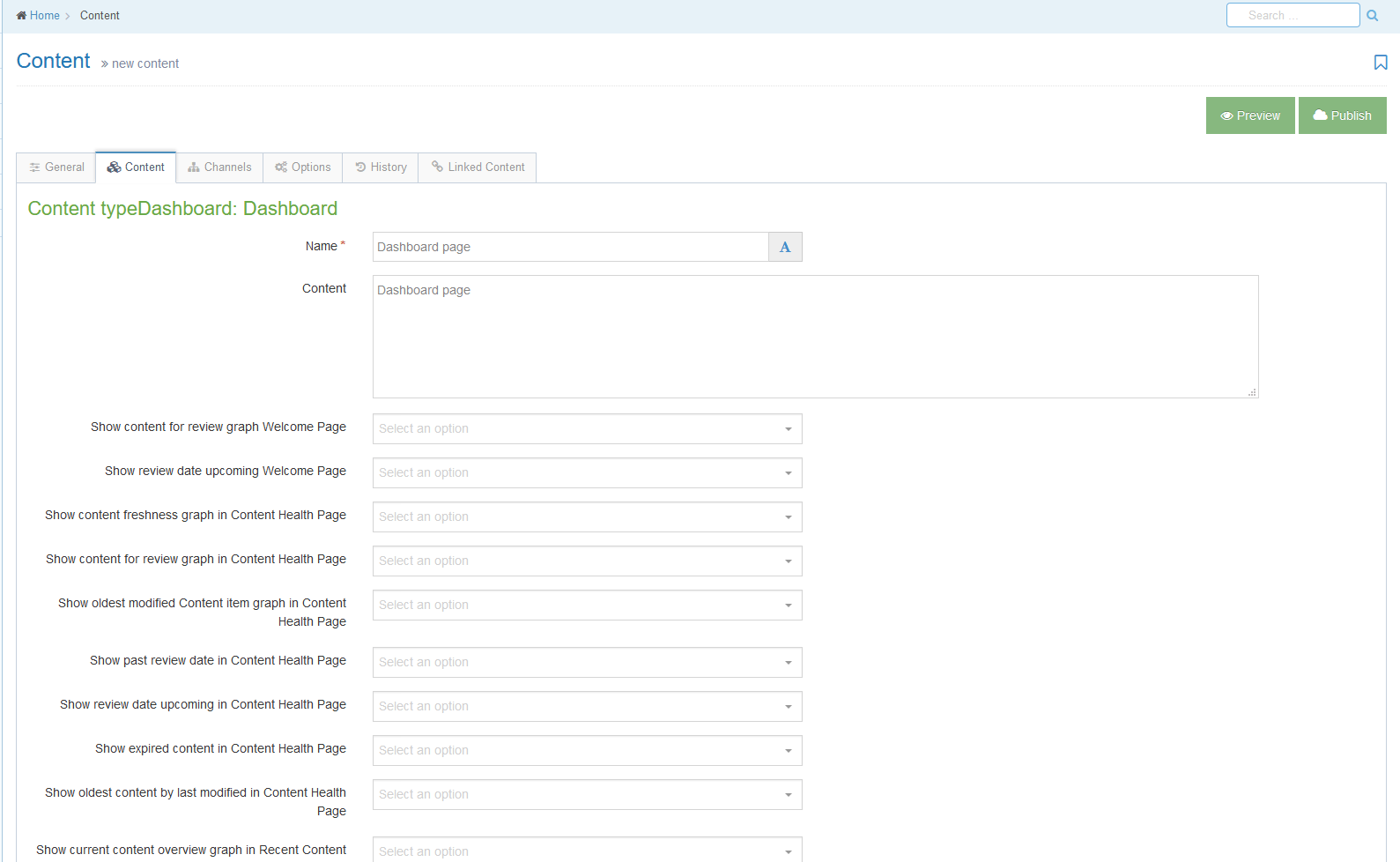
Task: Click the Content page heading
Action: (53, 61)
